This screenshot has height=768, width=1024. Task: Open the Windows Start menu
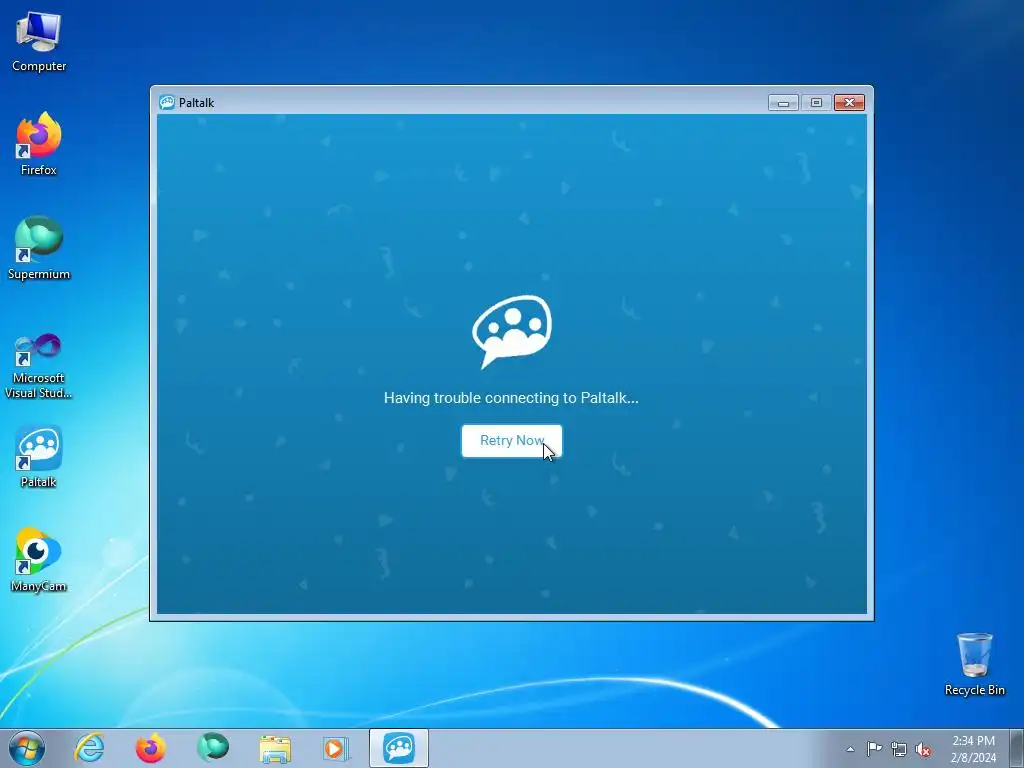pos(27,748)
